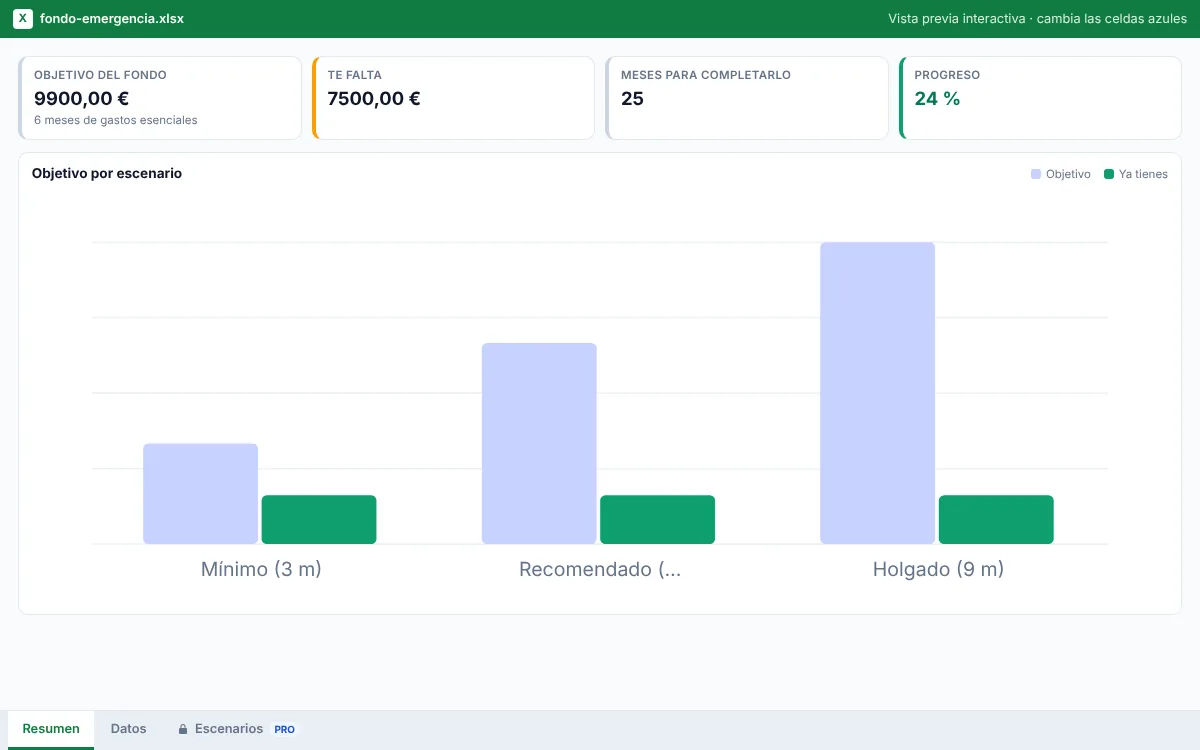Toggle the Ya tienes legend swatch
The height and width of the screenshot is (750, 1200).
[1109, 174]
